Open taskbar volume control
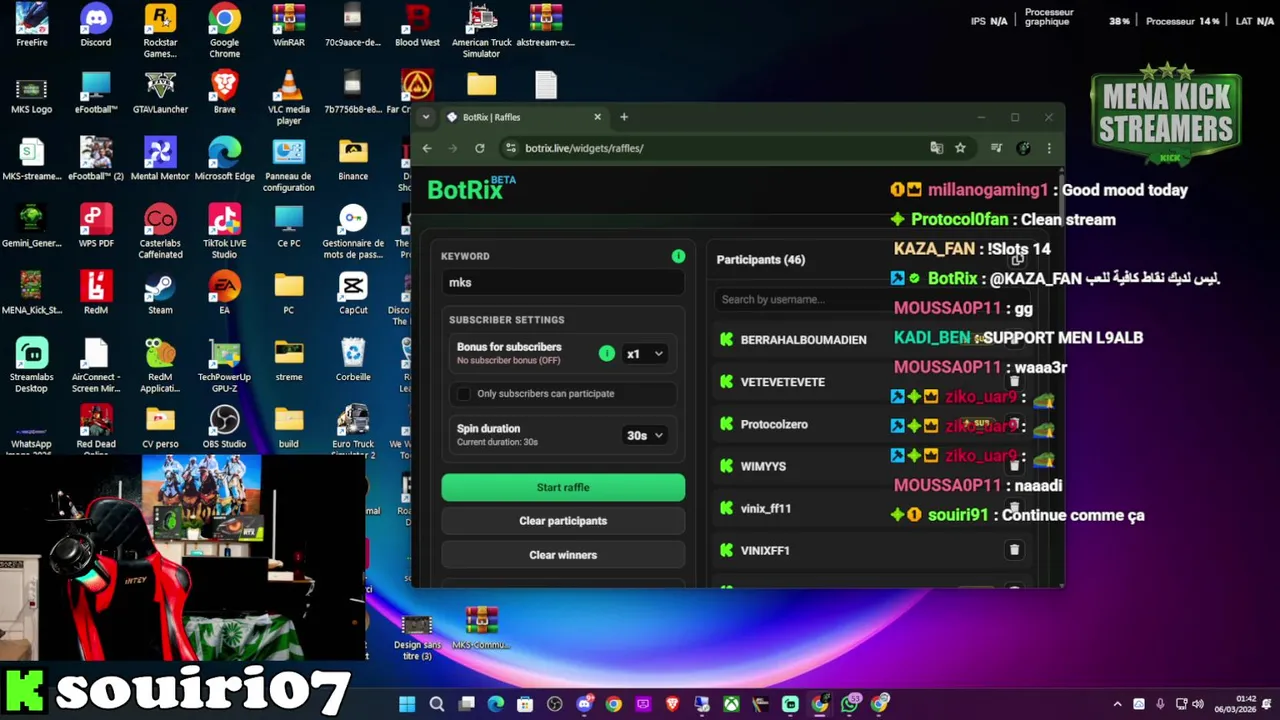The width and height of the screenshot is (1280, 720). (1198, 704)
